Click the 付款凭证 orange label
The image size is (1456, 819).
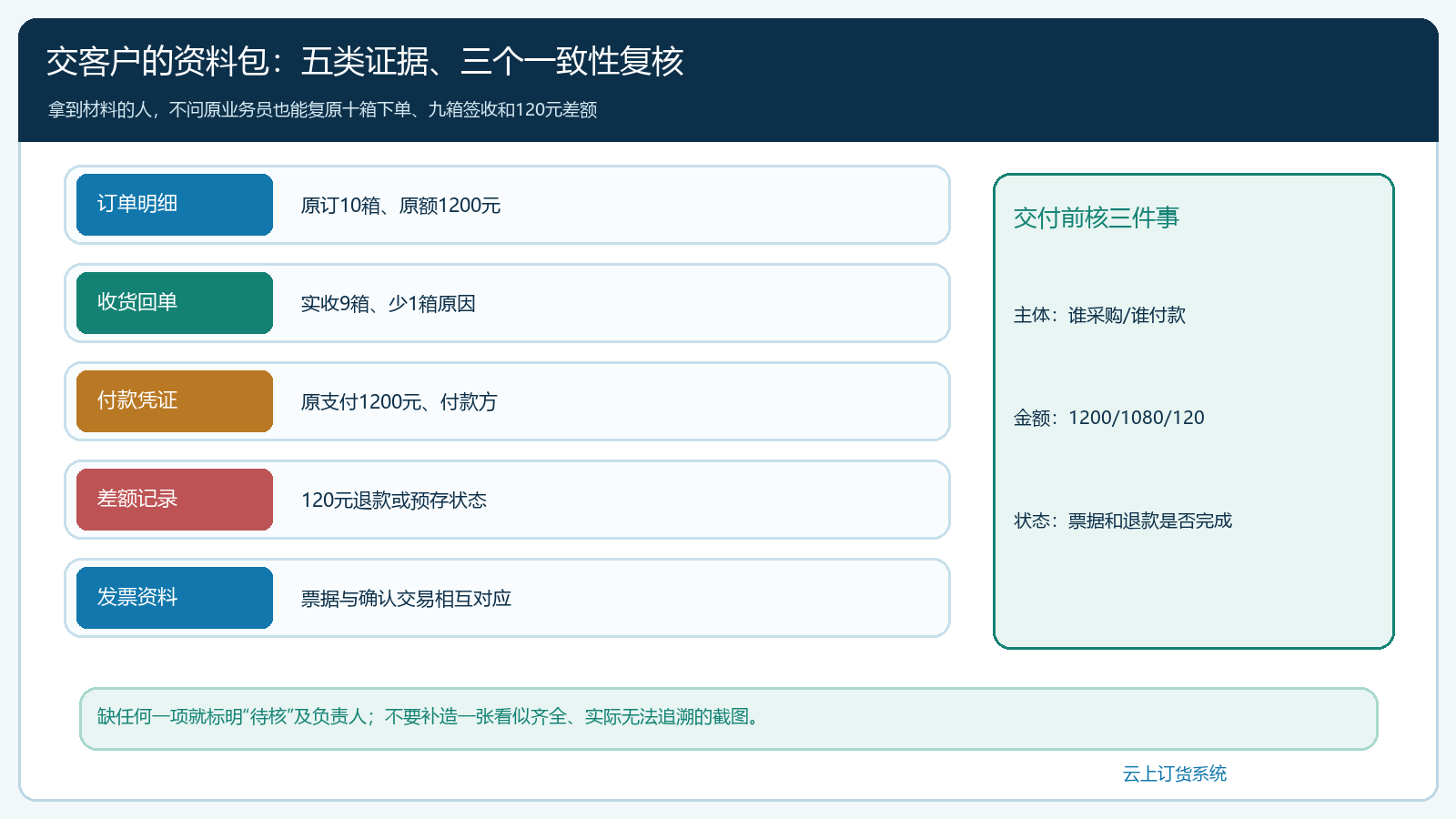(175, 401)
